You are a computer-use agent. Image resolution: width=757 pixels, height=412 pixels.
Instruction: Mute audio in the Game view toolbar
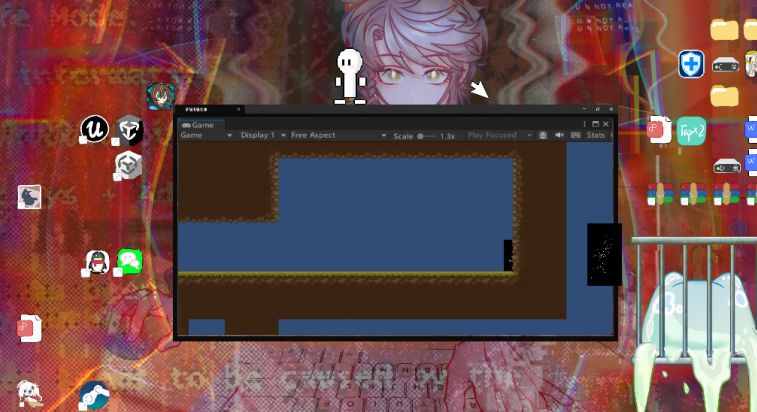(x=559, y=135)
